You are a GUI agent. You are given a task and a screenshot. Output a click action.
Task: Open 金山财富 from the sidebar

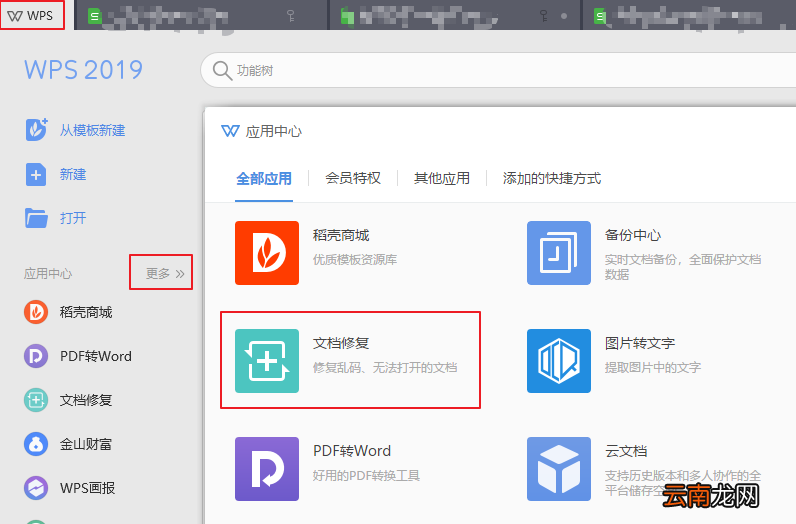tap(68, 444)
